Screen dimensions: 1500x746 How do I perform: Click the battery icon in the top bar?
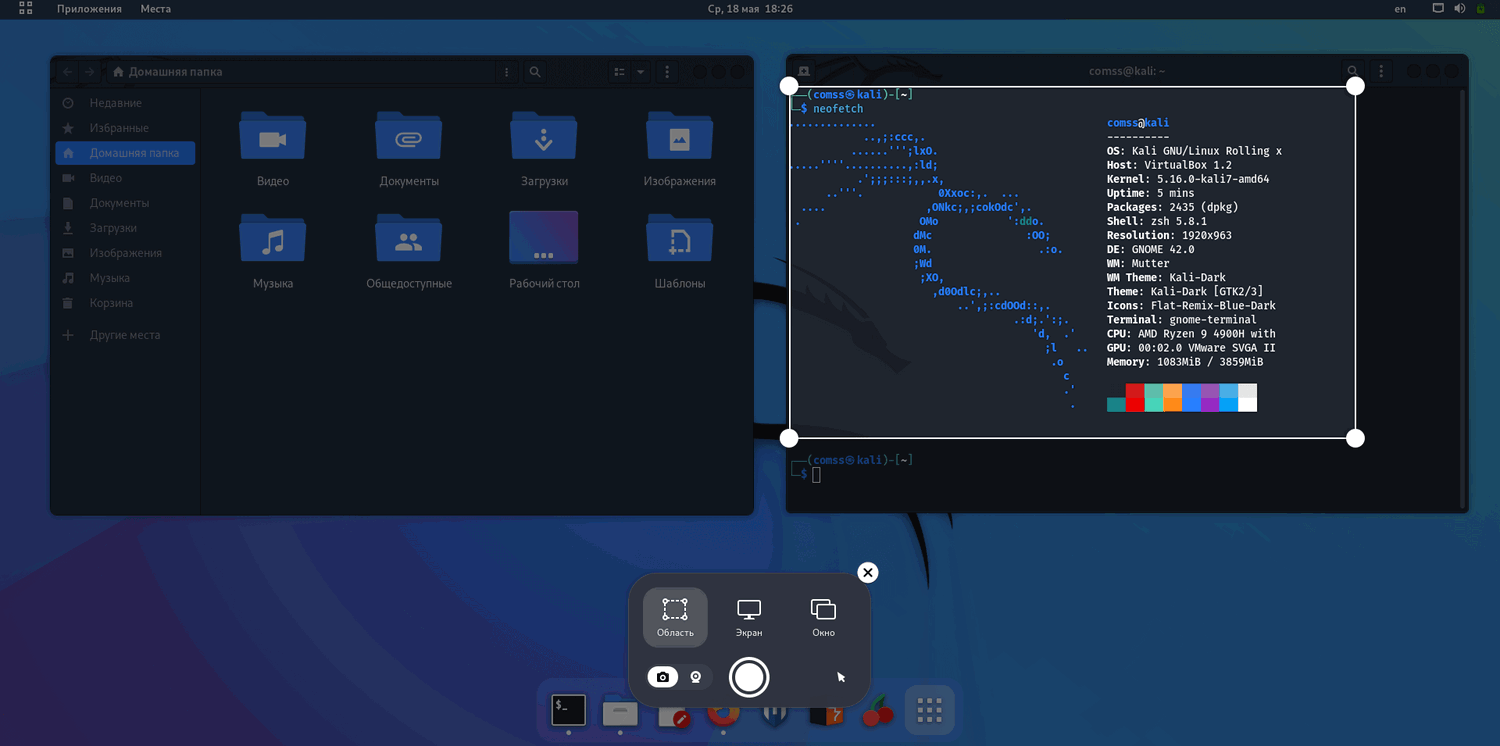click(x=1481, y=9)
